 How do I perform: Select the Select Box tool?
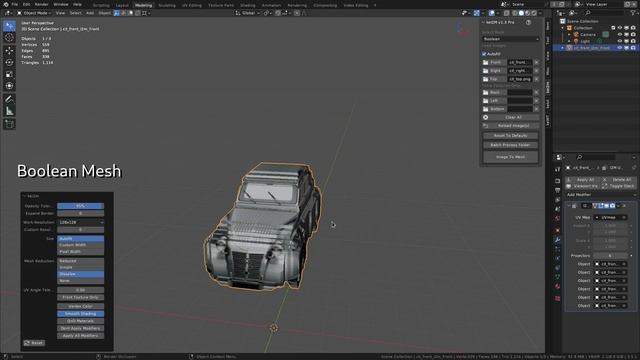pyautogui.click(x=9, y=26)
